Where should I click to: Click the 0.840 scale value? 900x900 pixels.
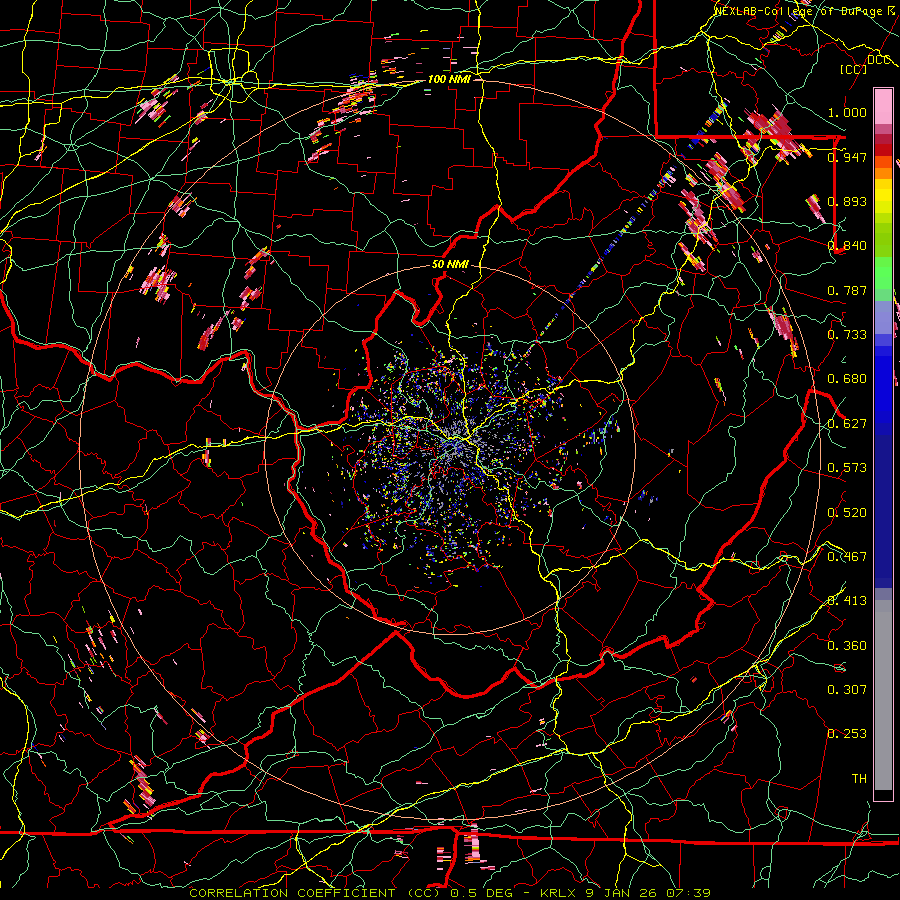click(847, 246)
